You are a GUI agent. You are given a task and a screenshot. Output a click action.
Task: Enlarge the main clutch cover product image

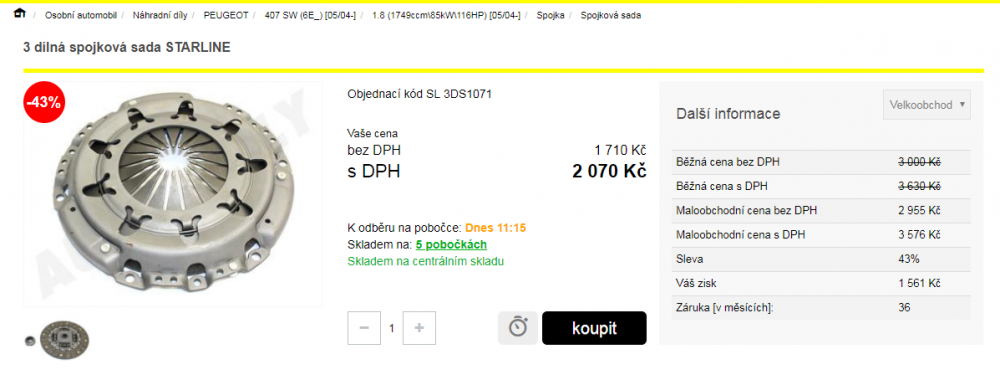(173, 194)
